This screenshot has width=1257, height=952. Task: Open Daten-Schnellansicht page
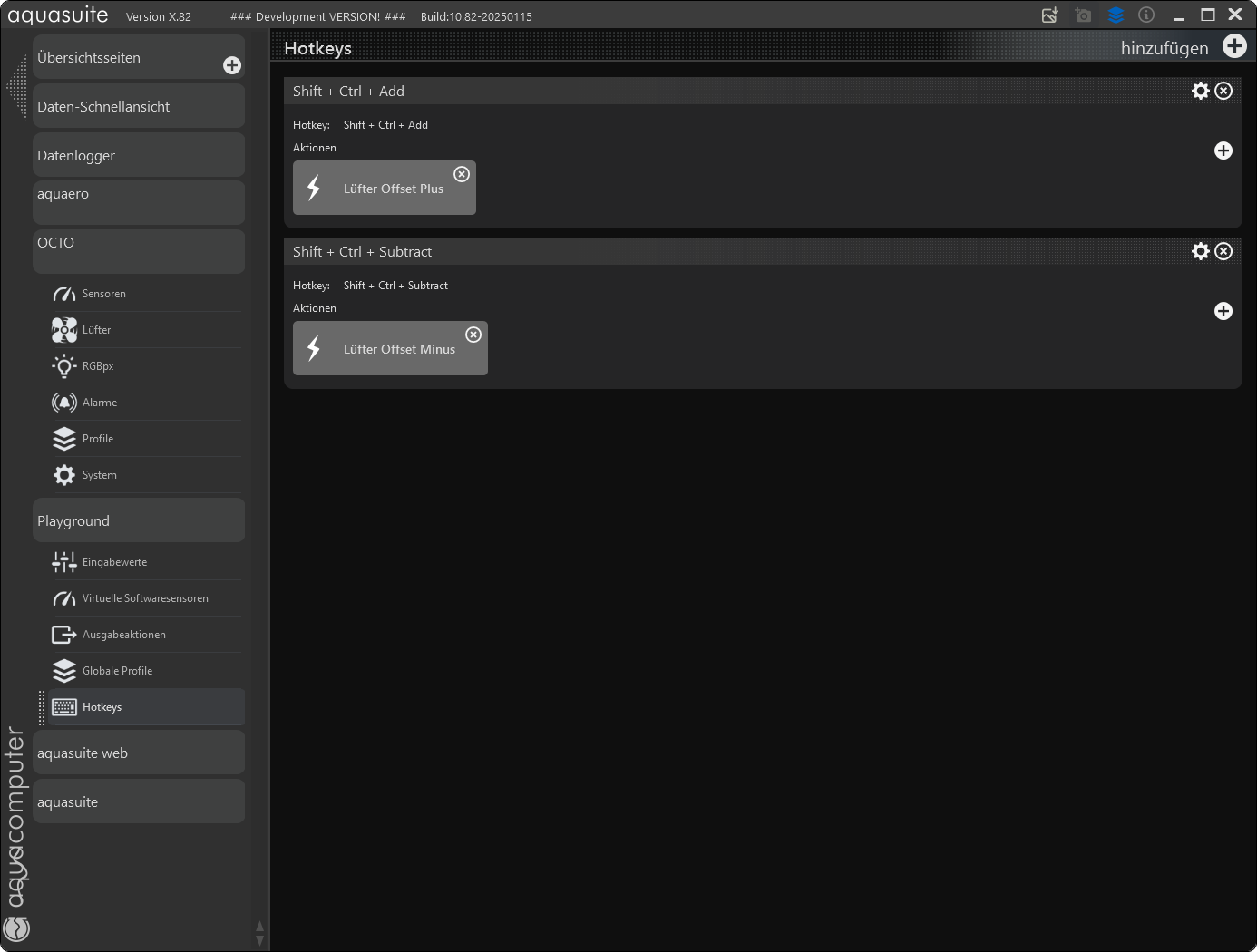click(138, 106)
